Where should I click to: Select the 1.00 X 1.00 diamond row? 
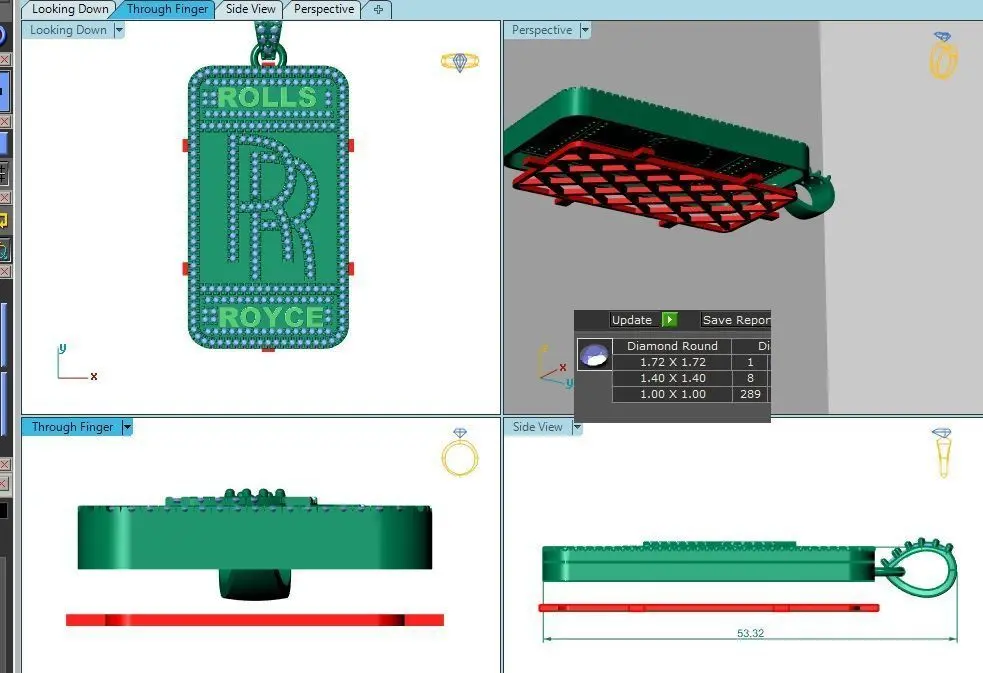[x=673, y=395]
